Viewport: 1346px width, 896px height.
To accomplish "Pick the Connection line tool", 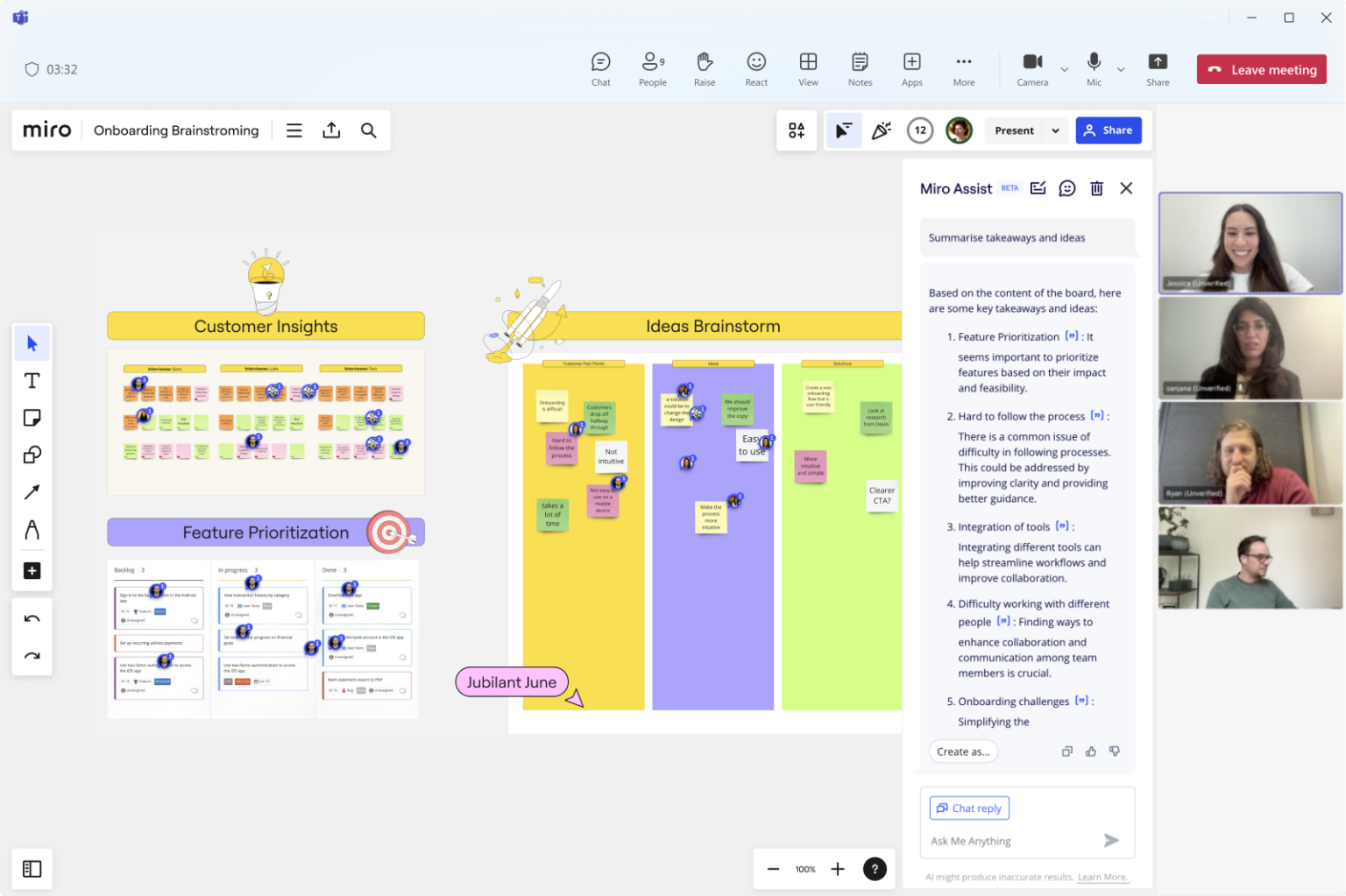I will pos(32,491).
